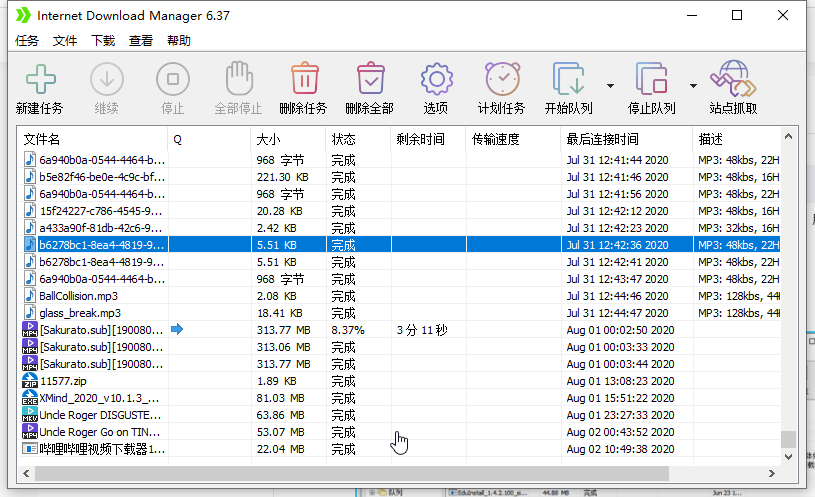
Task: Sort by the 状态 column header
Action: [x=358, y=139]
